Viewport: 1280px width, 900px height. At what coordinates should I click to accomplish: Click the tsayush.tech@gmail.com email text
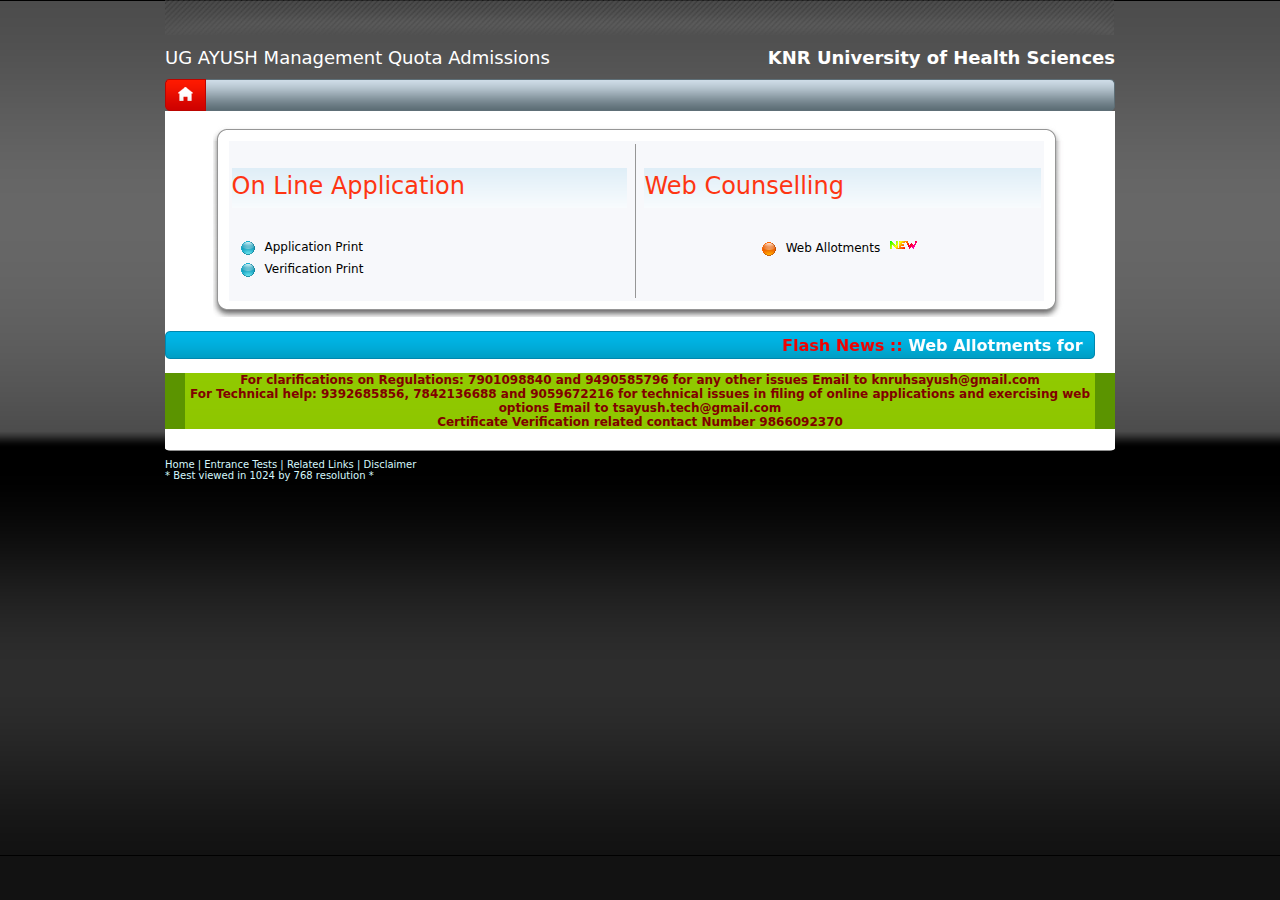point(697,408)
